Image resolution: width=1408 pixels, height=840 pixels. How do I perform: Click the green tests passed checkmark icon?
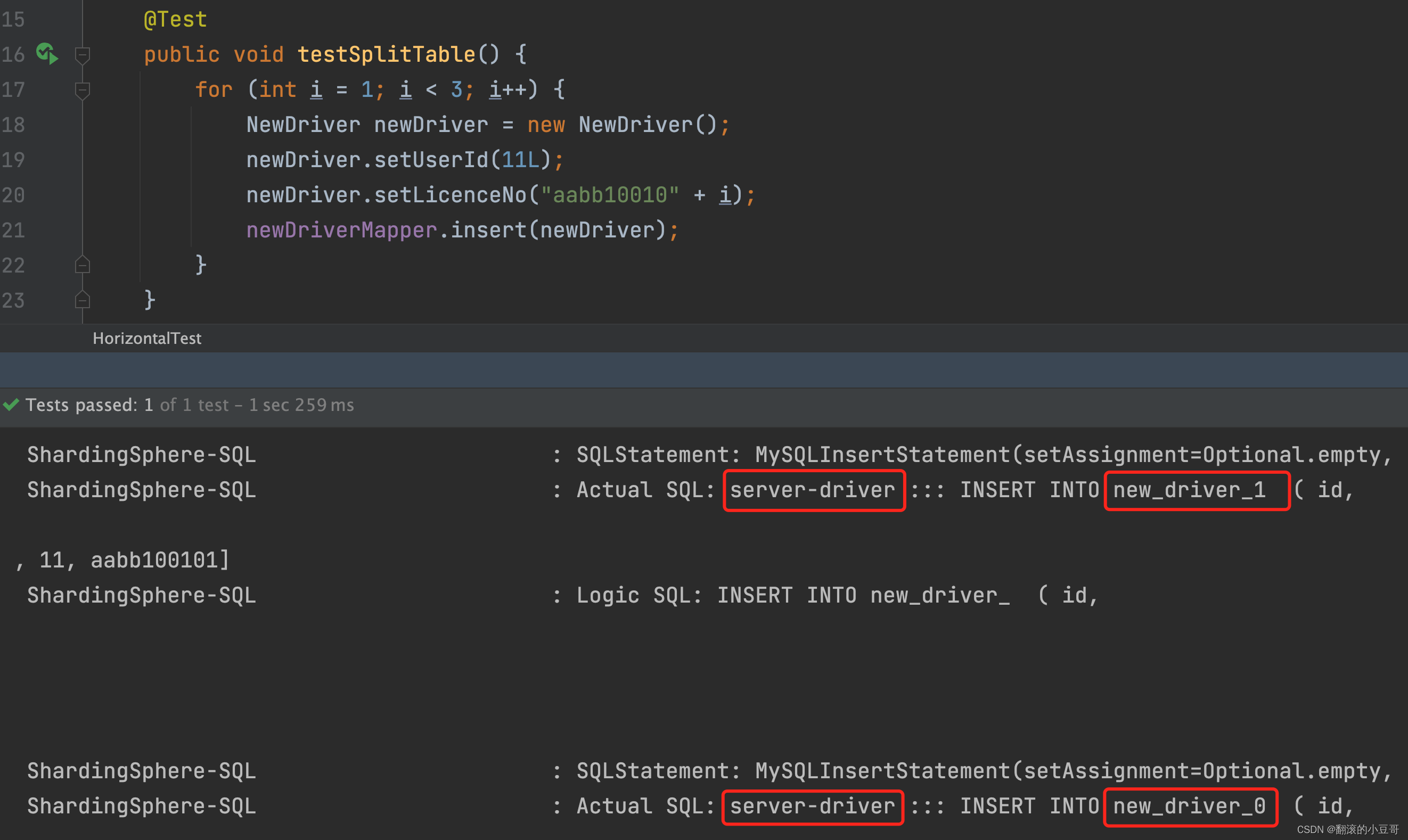click(11, 405)
